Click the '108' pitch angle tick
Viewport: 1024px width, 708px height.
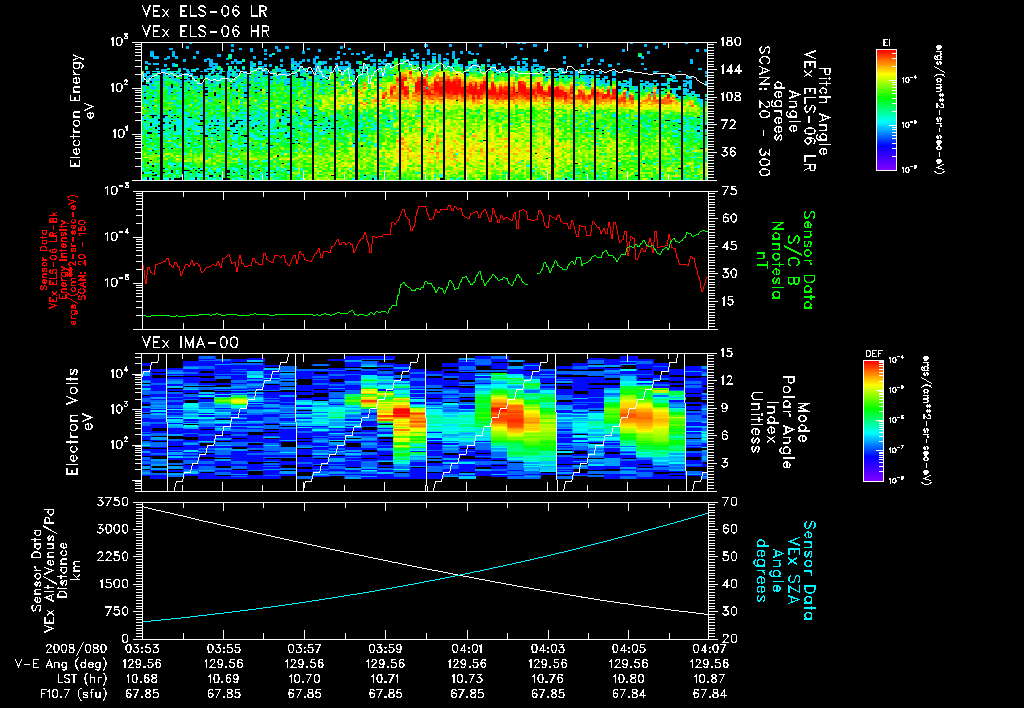click(730, 97)
